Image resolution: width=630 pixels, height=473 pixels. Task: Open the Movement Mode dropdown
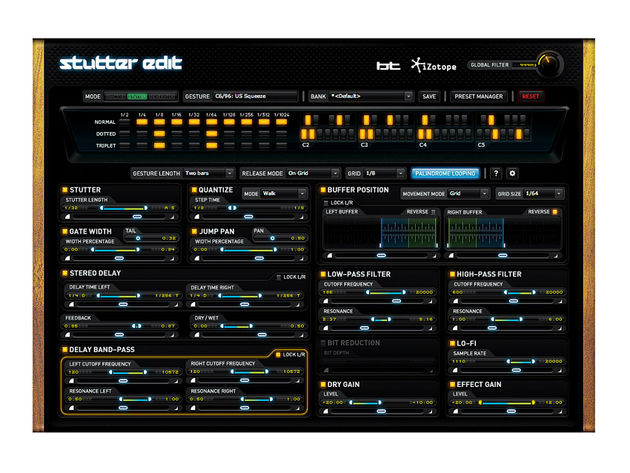(x=468, y=193)
